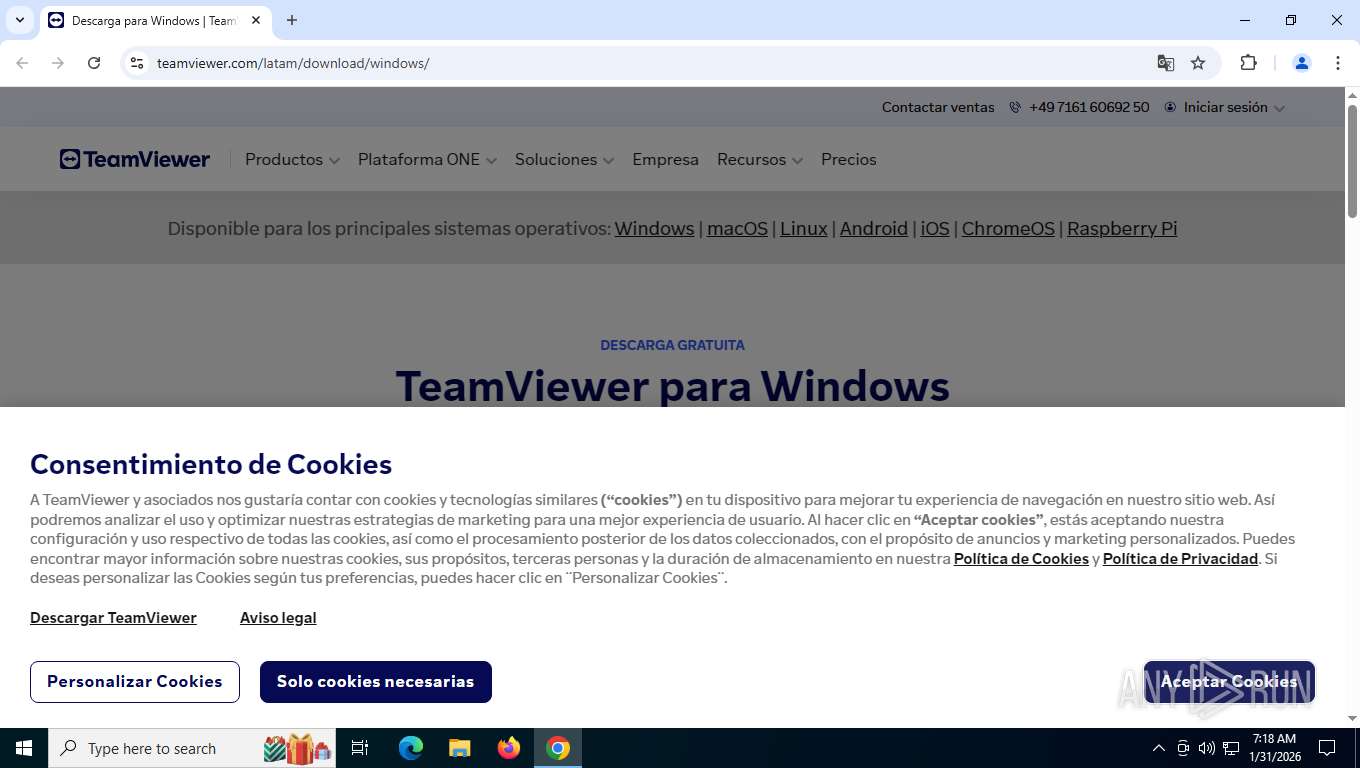Open the ChromeOS download link

click(1008, 228)
